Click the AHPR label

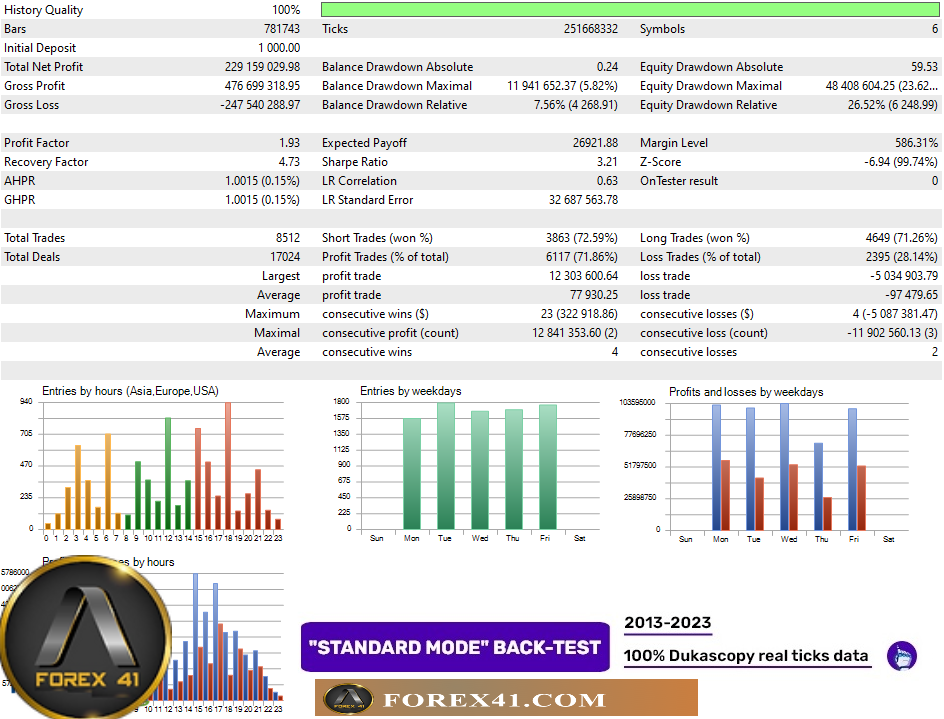20,181
